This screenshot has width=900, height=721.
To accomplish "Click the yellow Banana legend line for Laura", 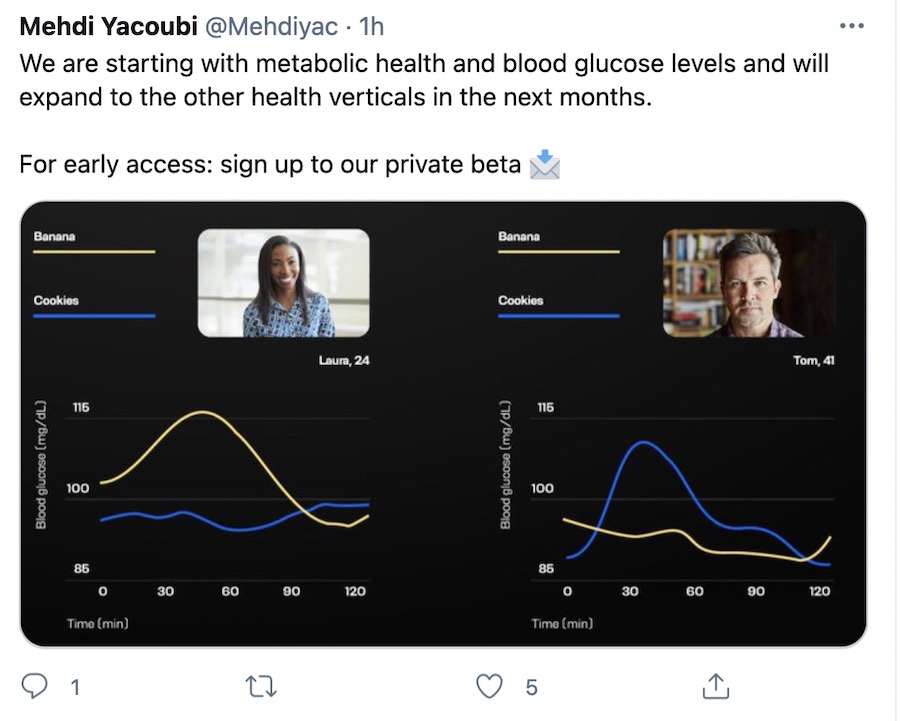I will (x=95, y=252).
